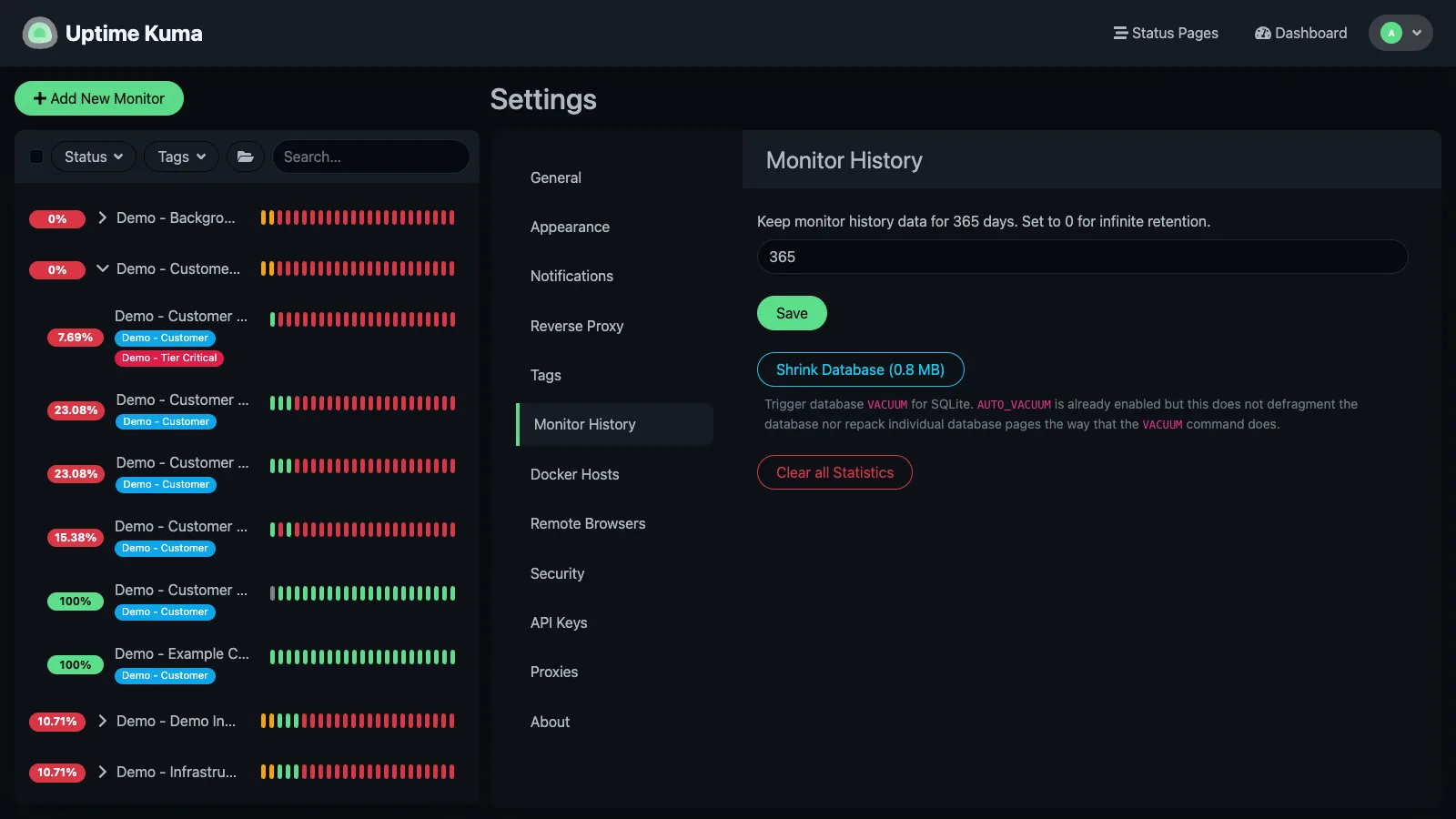Open API Keys settings tab
Image resolution: width=1456 pixels, height=819 pixels.
tap(614, 622)
